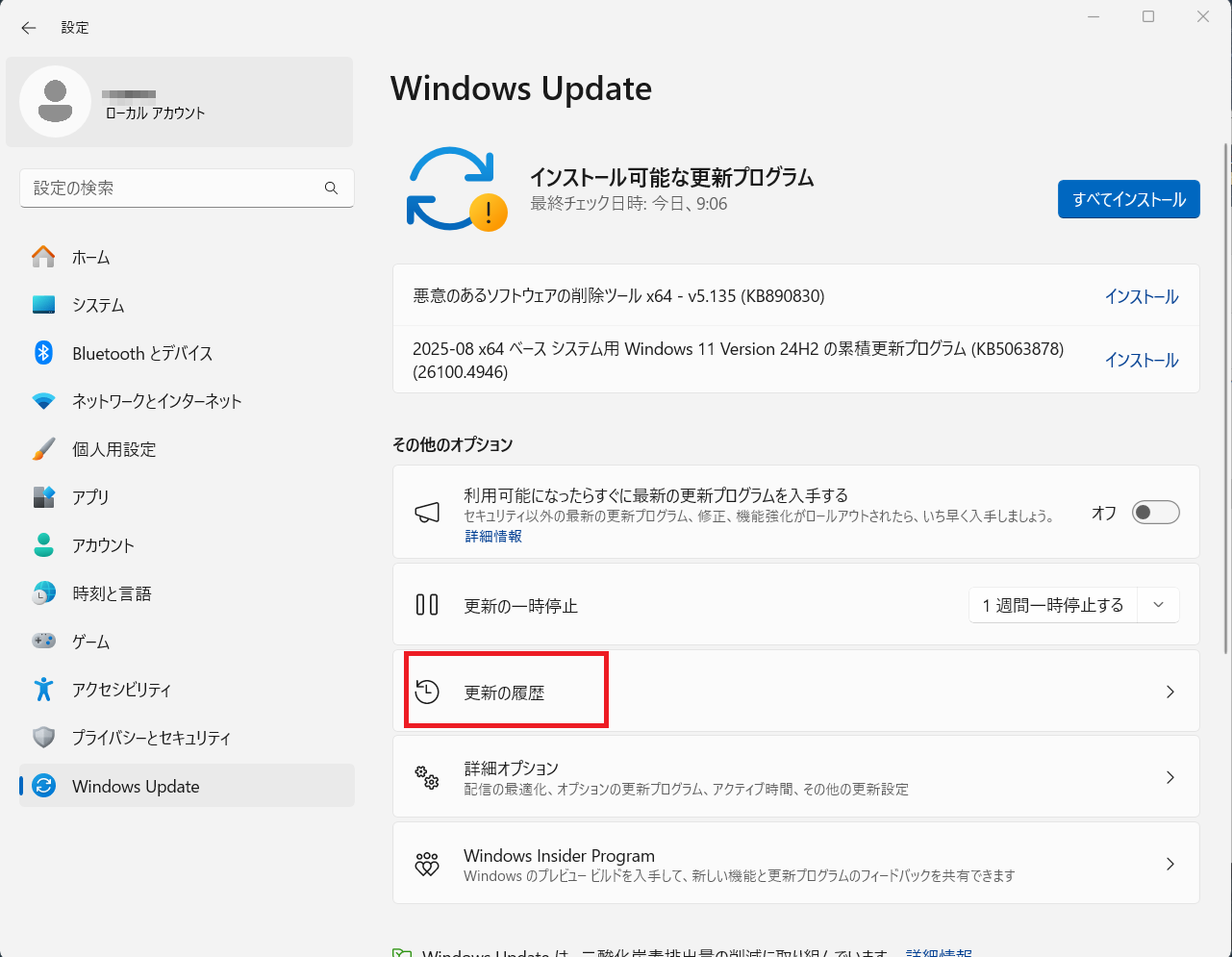This screenshot has height=957, width=1232.
Task: Click the vertical scrollbar on the right
Action: pyautogui.click(x=1226, y=400)
